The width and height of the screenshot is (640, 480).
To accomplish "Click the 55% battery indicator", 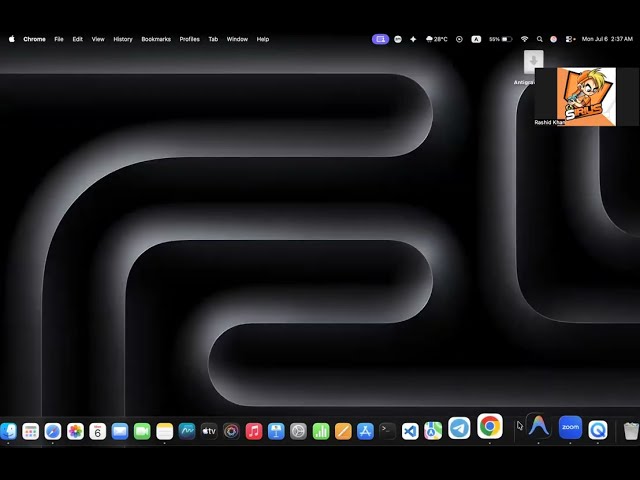I will (x=500, y=39).
